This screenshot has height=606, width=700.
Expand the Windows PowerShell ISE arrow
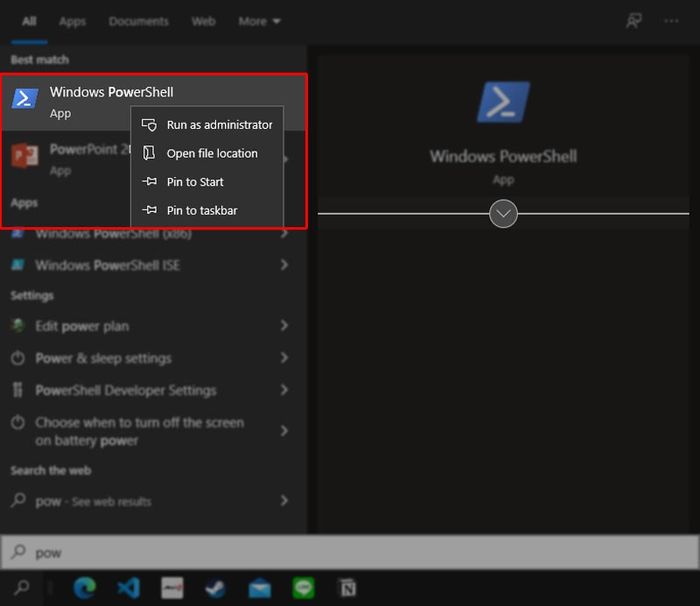[284, 265]
